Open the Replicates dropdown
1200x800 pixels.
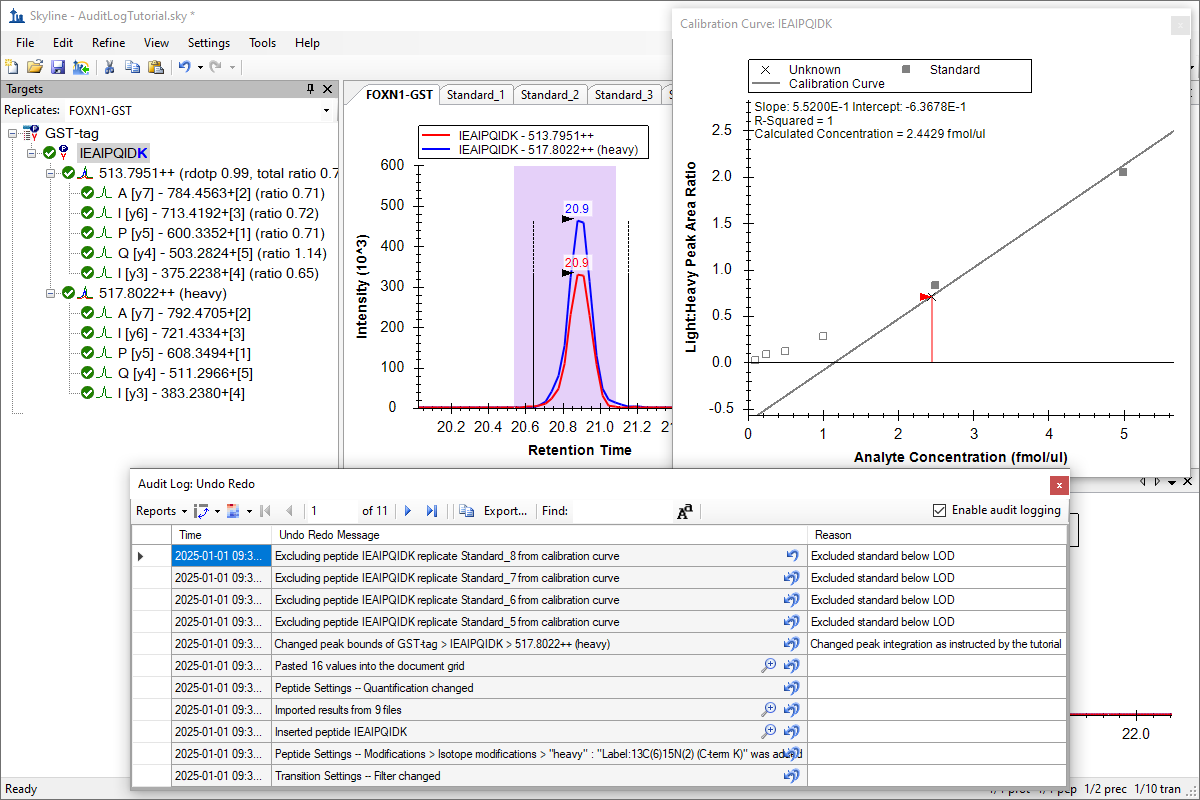pos(326,110)
